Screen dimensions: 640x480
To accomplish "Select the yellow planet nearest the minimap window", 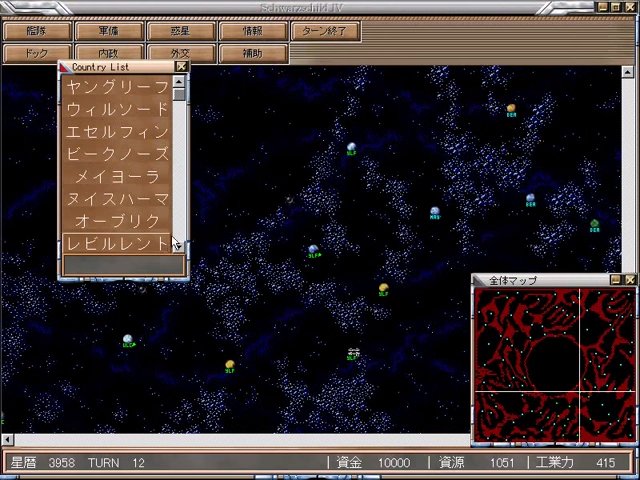I will point(383,289).
